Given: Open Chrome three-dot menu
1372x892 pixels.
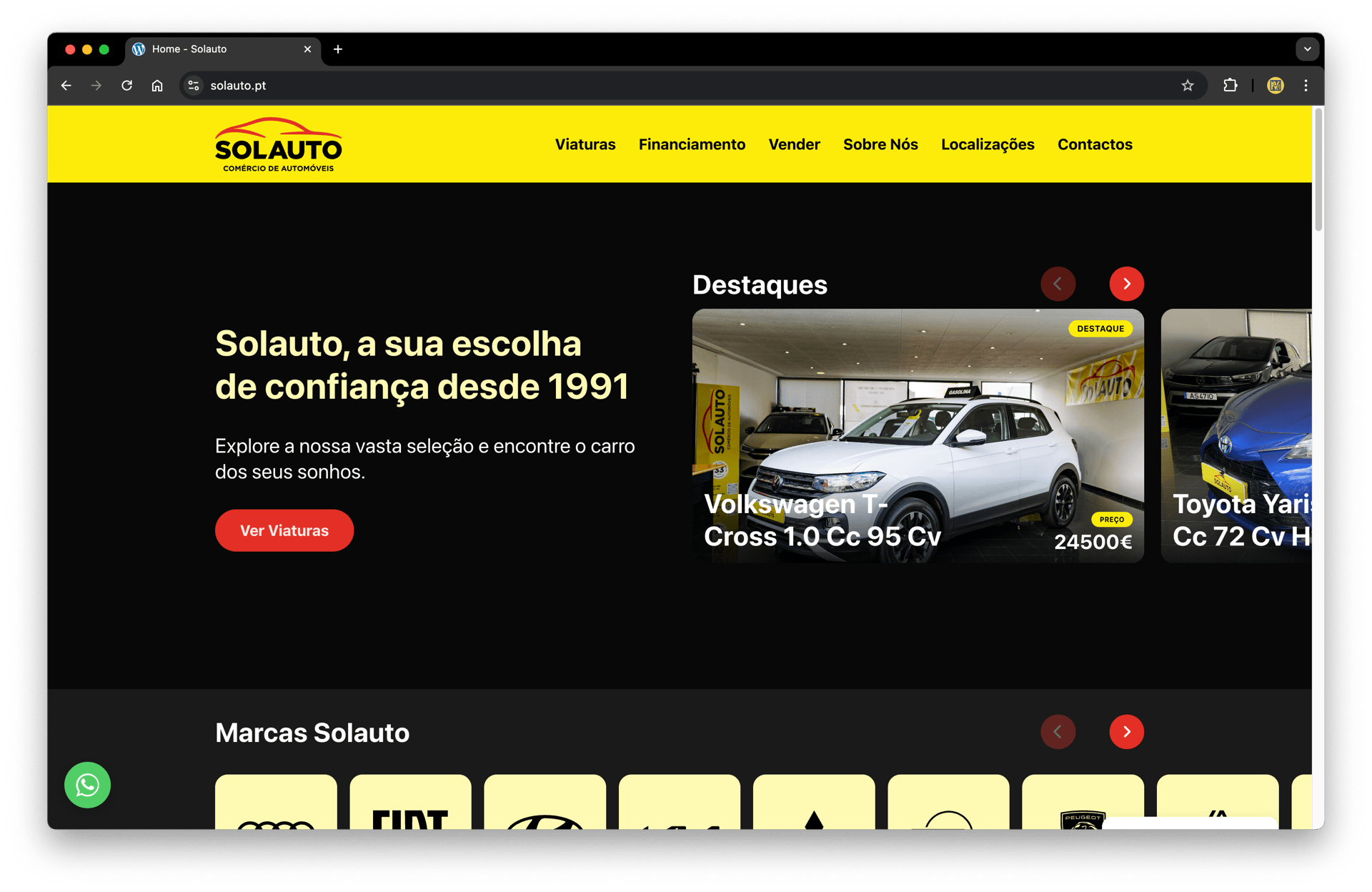Looking at the screenshot, I should 1306,86.
